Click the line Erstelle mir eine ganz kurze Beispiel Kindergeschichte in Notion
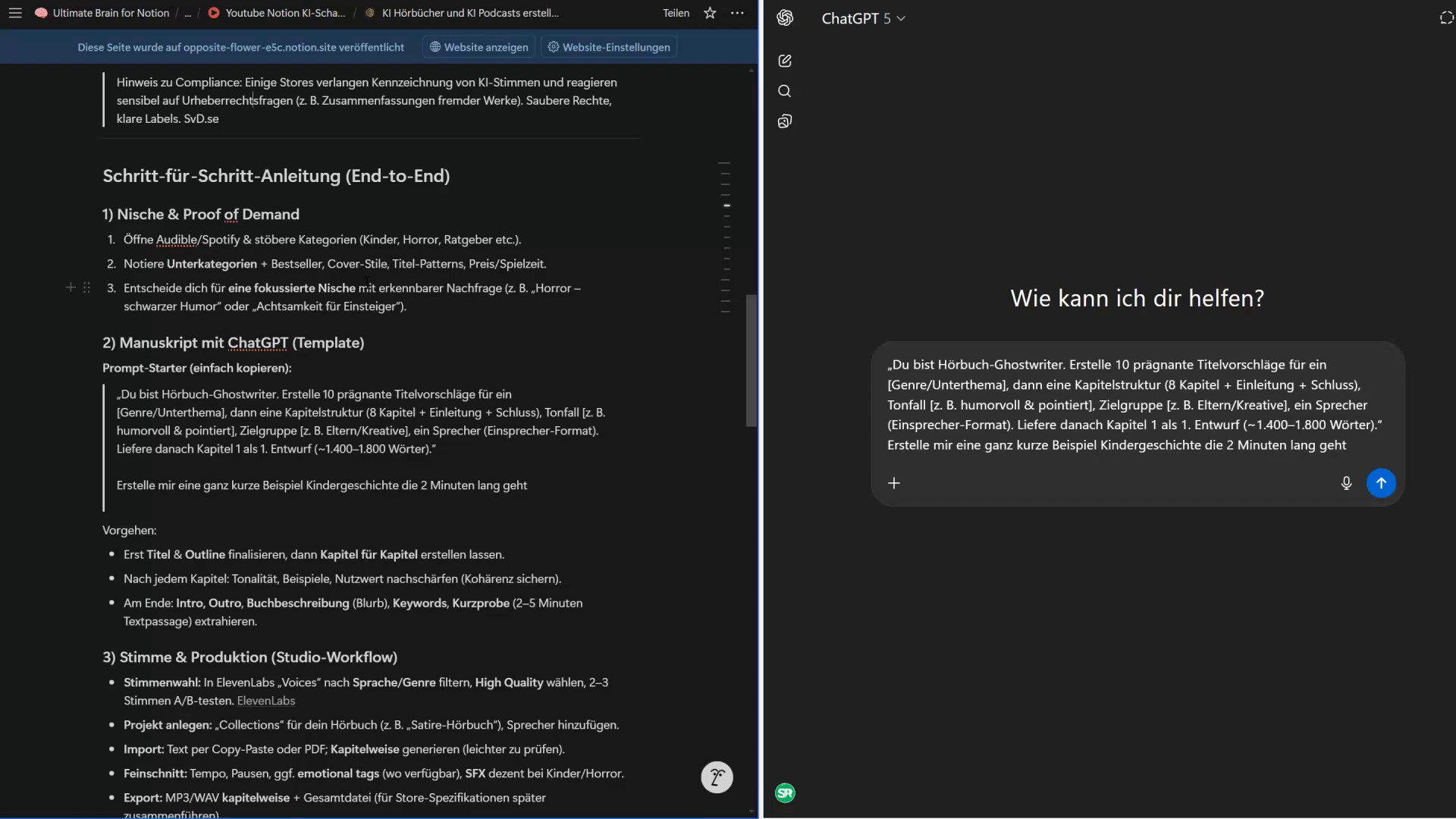1456x819 pixels. point(322,485)
